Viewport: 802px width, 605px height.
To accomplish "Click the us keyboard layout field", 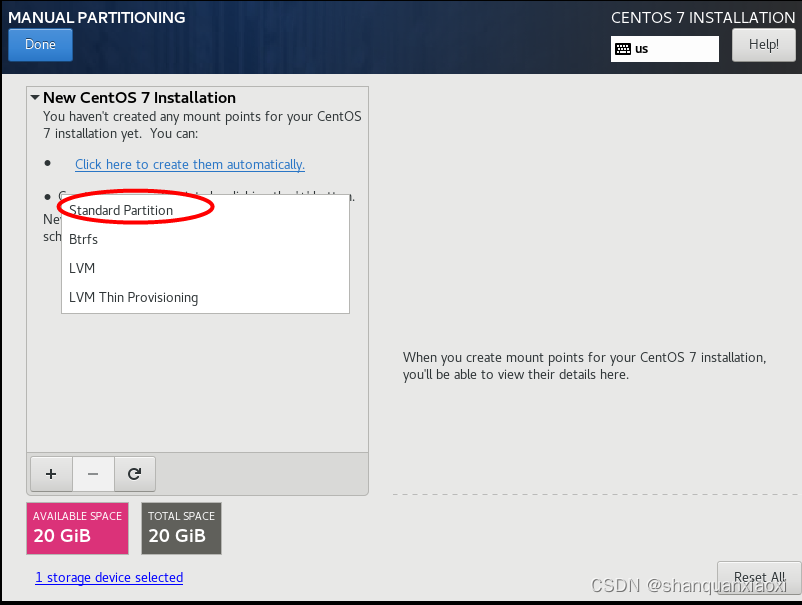I will click(x=664, y=49).
